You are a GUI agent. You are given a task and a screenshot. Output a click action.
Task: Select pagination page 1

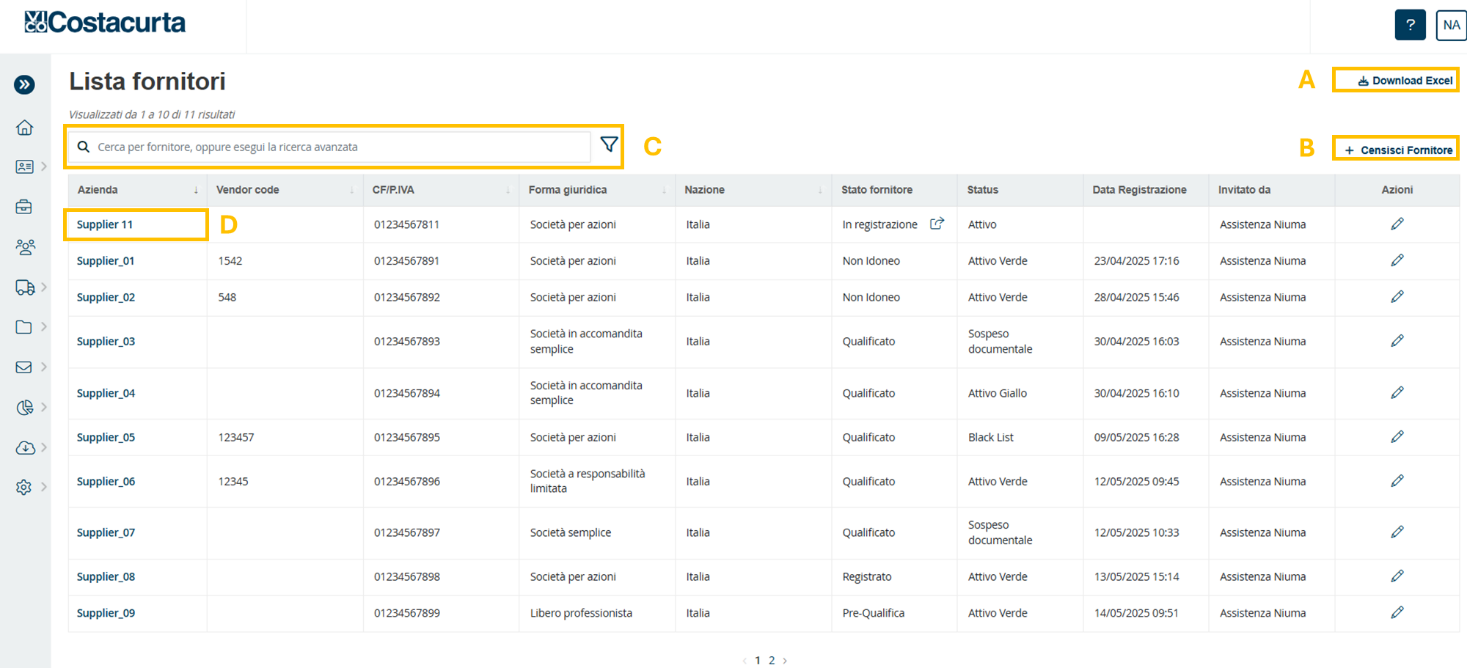(x=758, y=660)
